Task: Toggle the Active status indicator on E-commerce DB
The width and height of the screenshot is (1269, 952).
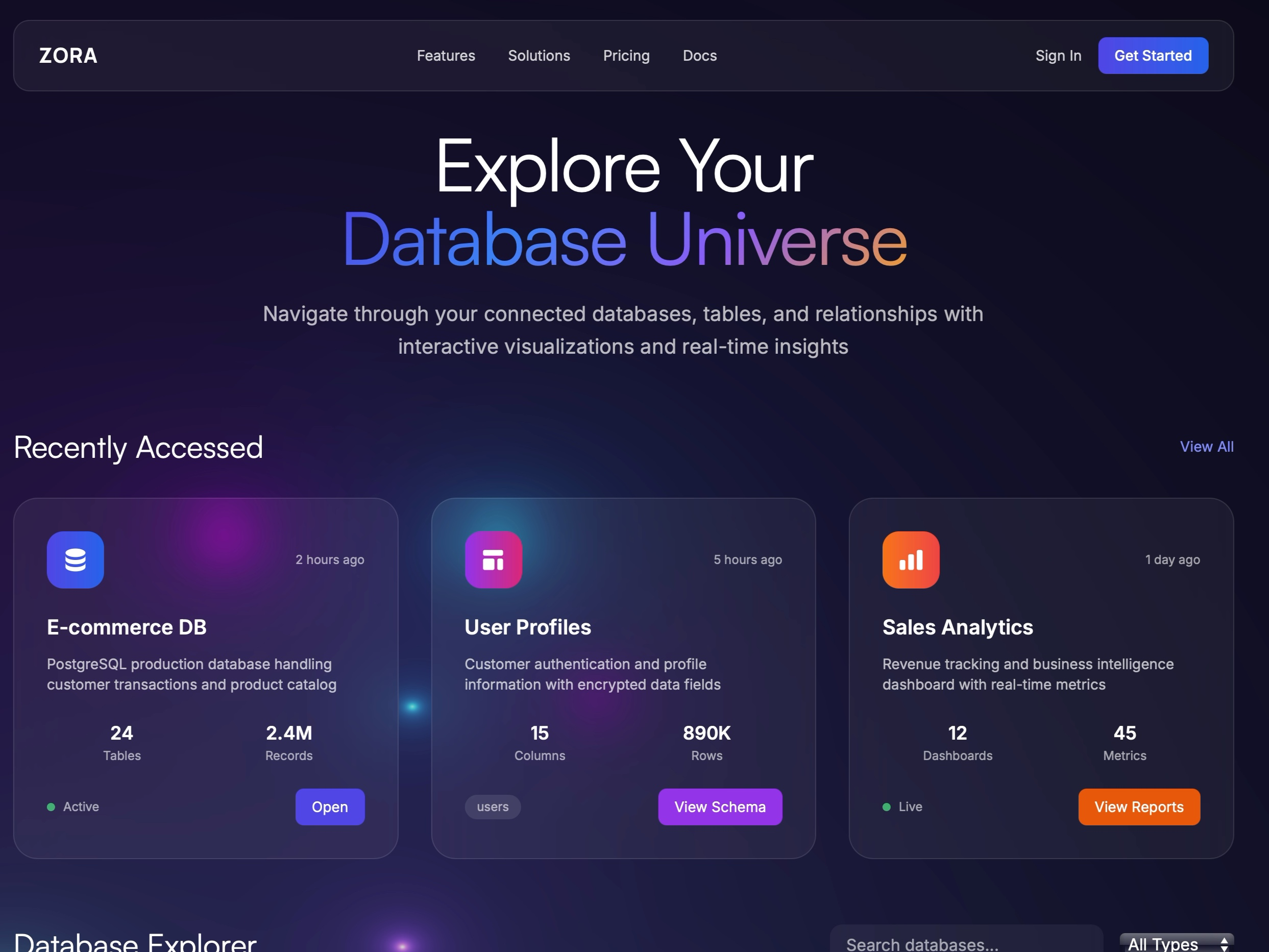Action: (x=51, y=806)
